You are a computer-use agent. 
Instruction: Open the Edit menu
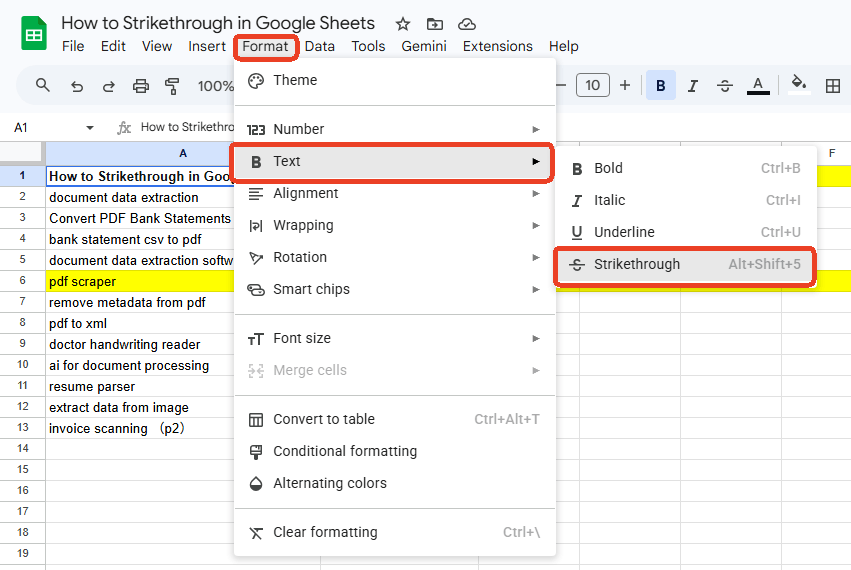click(113, 46)
